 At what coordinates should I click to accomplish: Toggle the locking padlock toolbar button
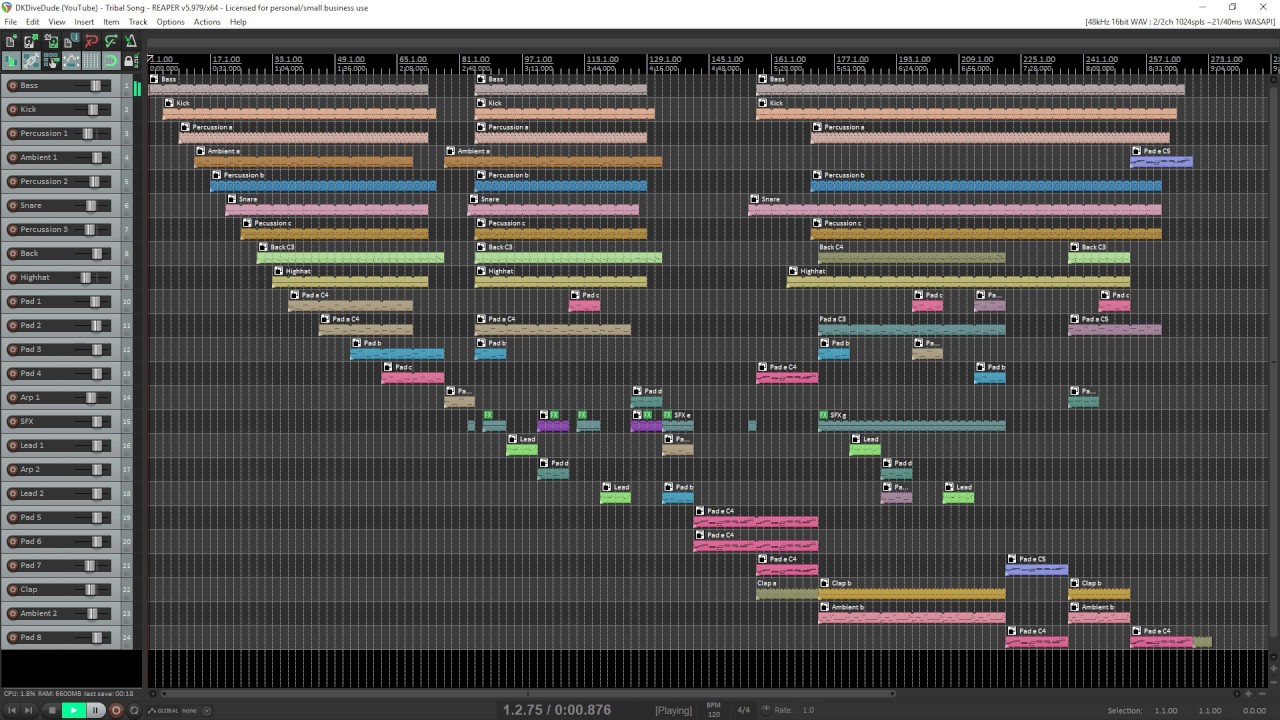click(x=131, y=61)
